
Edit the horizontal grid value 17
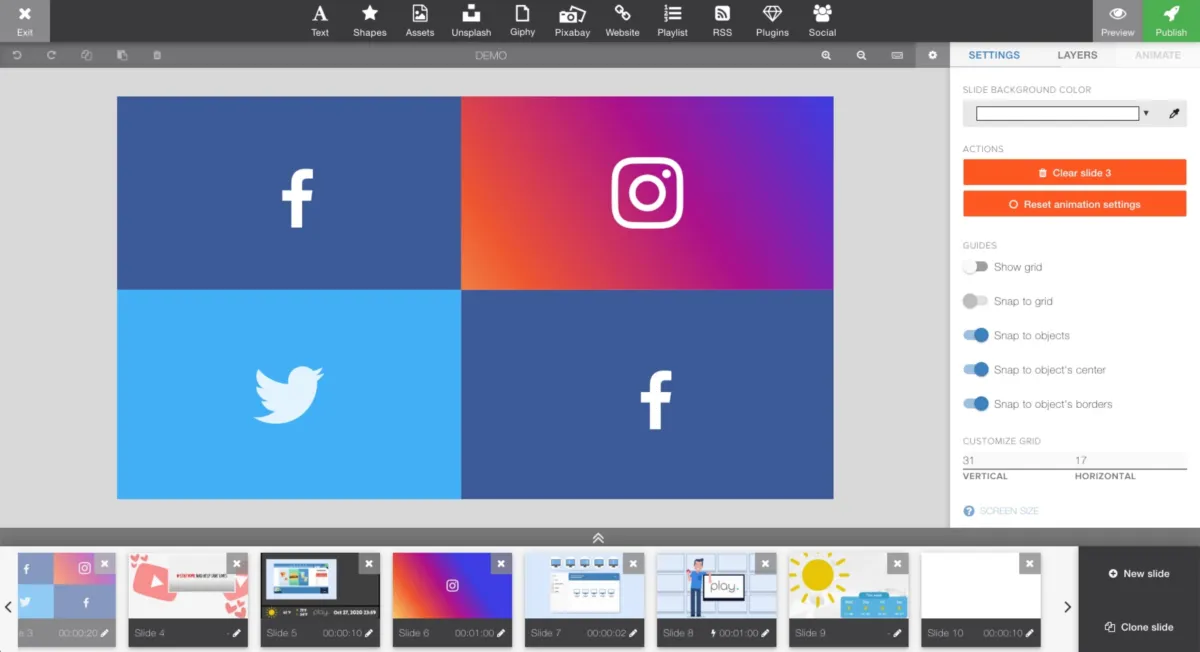[x=1130, y=460]
